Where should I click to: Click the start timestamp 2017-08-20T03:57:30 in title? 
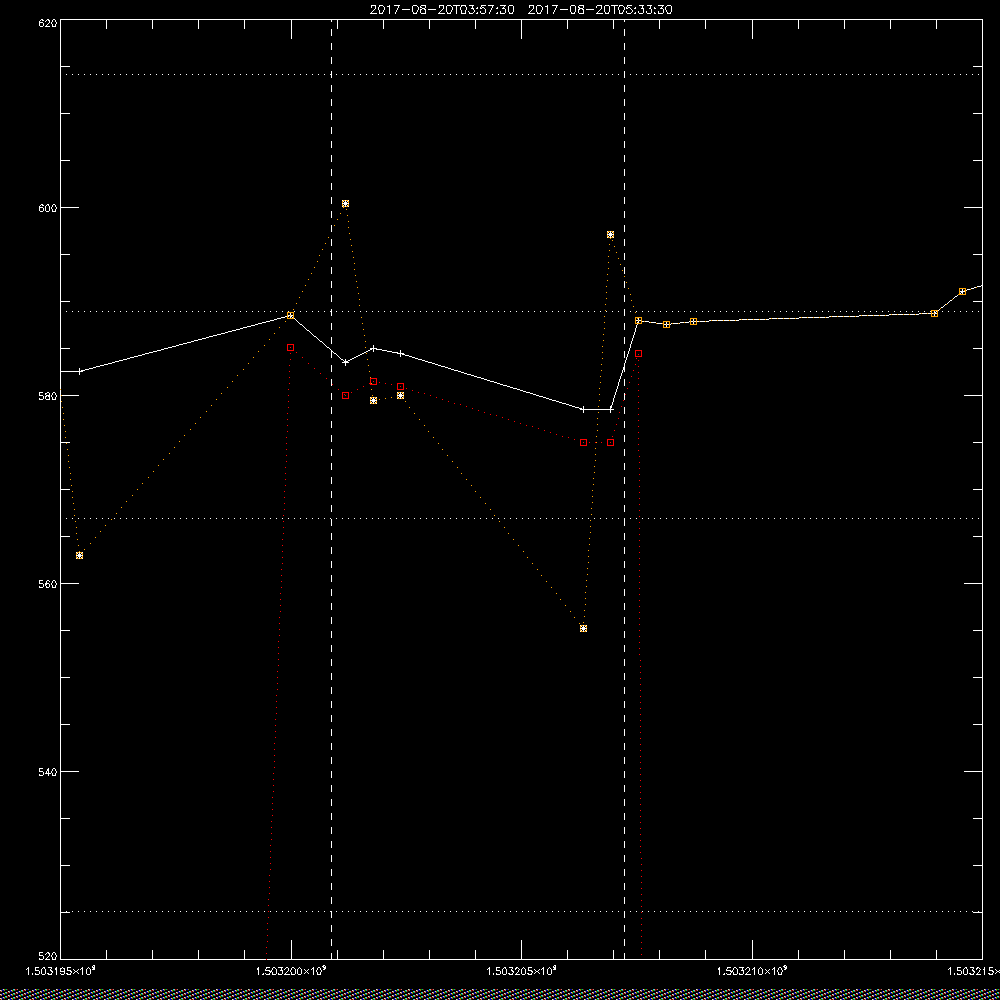tap(442, 10)
